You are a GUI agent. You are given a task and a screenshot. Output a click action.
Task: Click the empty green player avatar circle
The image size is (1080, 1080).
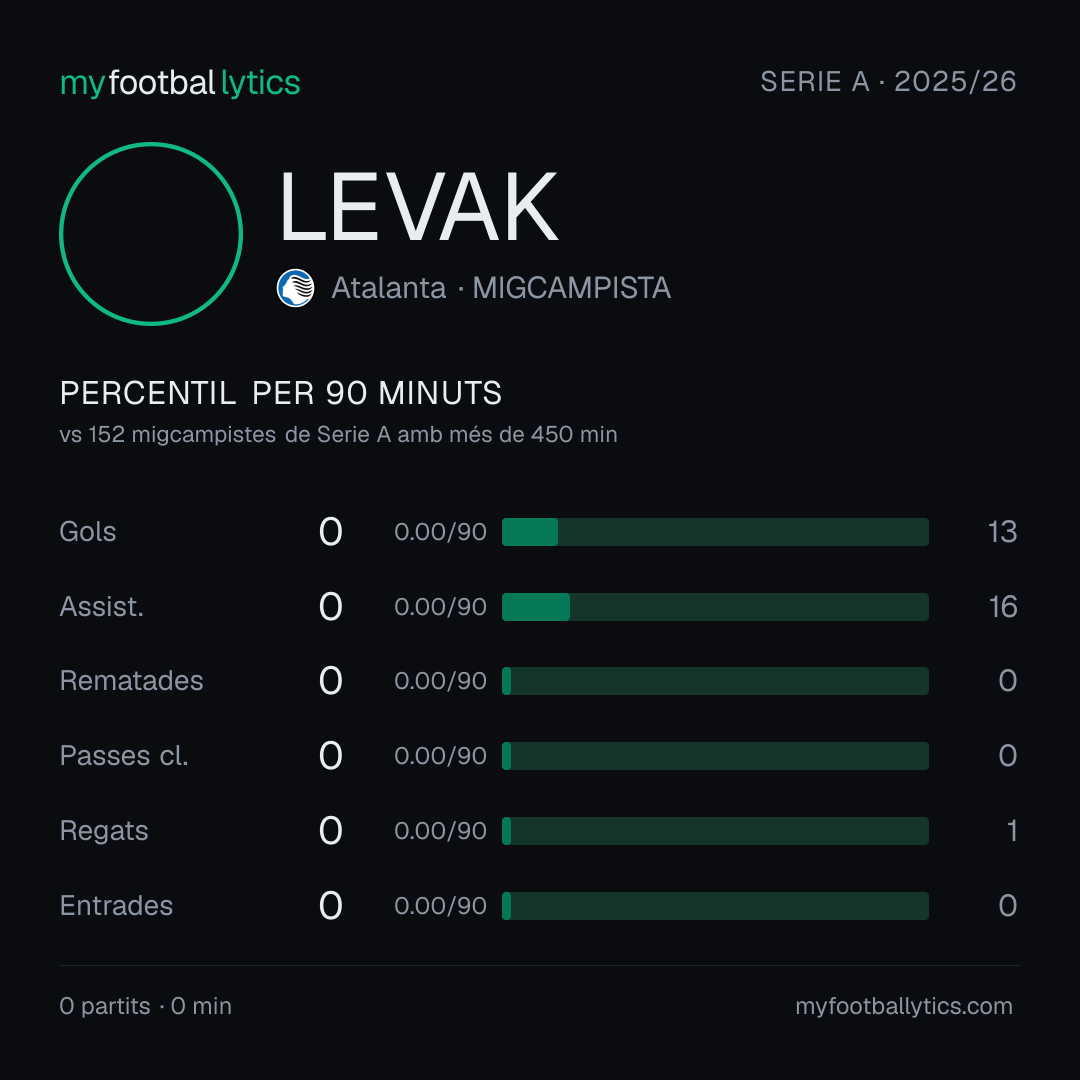(151, 233)
